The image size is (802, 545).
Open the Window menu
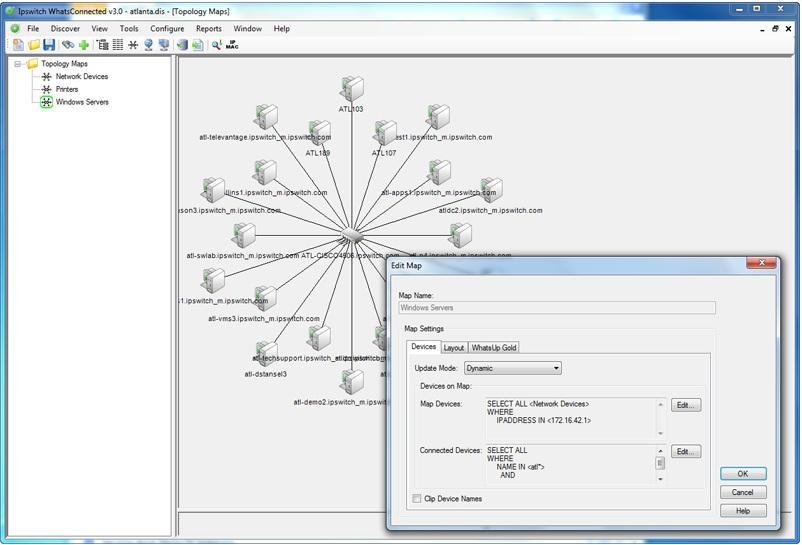(x=248, y=29)
